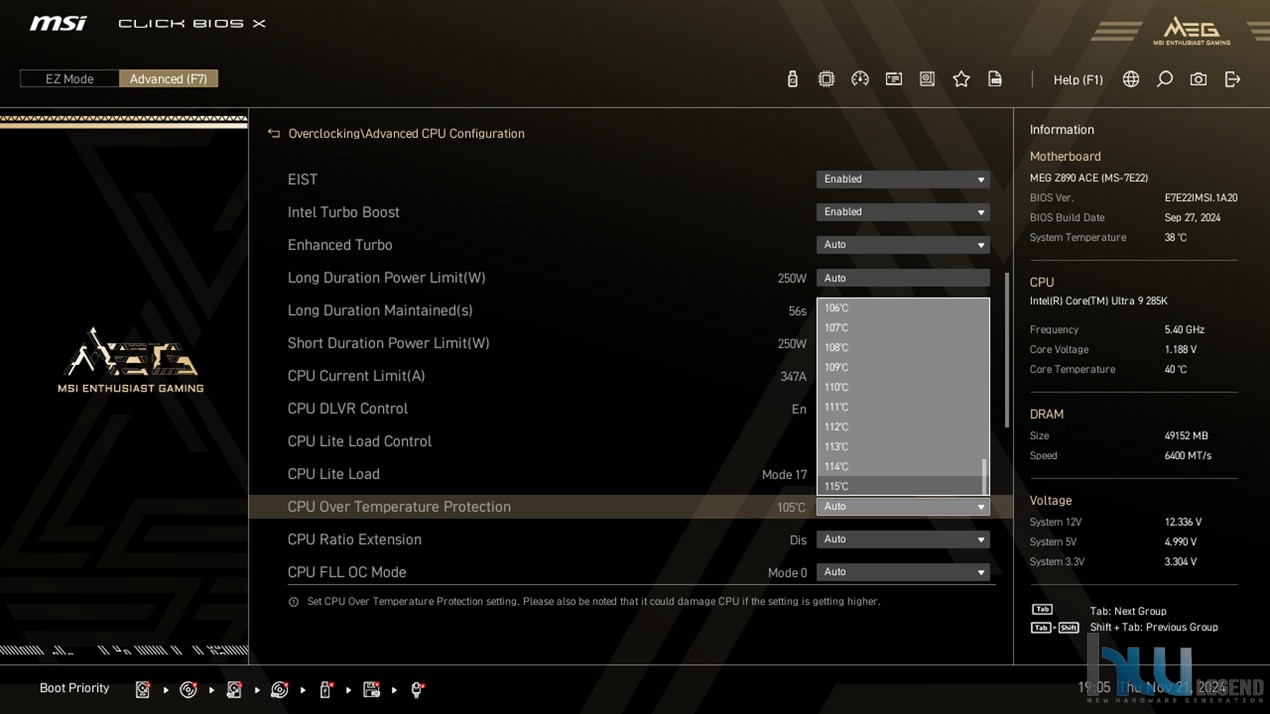Screen dimensions: 1270x714
Task: Click the CPU chip icon in toolbar
Action: pyautogui.click(x=826, y=79)
